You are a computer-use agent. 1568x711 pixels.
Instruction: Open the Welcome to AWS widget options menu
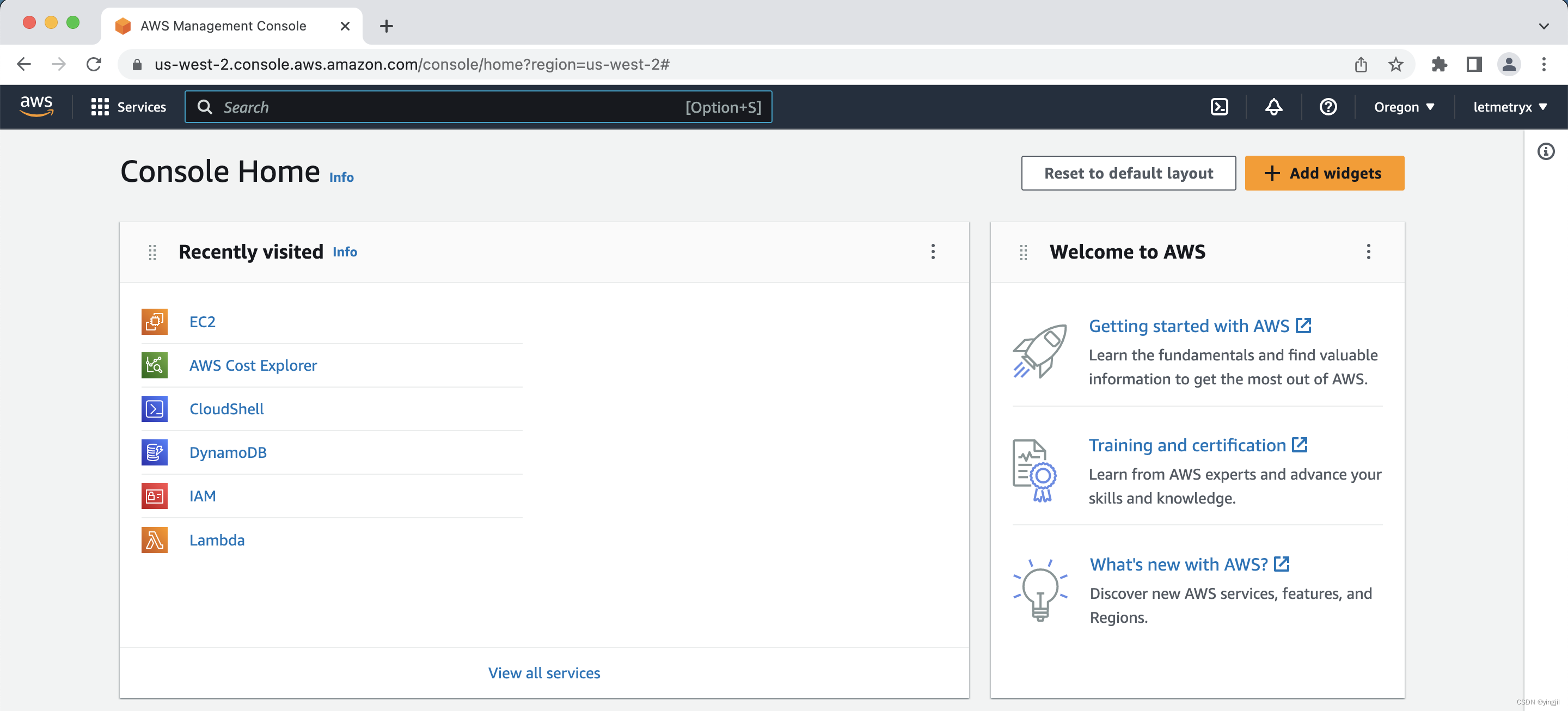pyautogui.click(x=1368, y=252)
